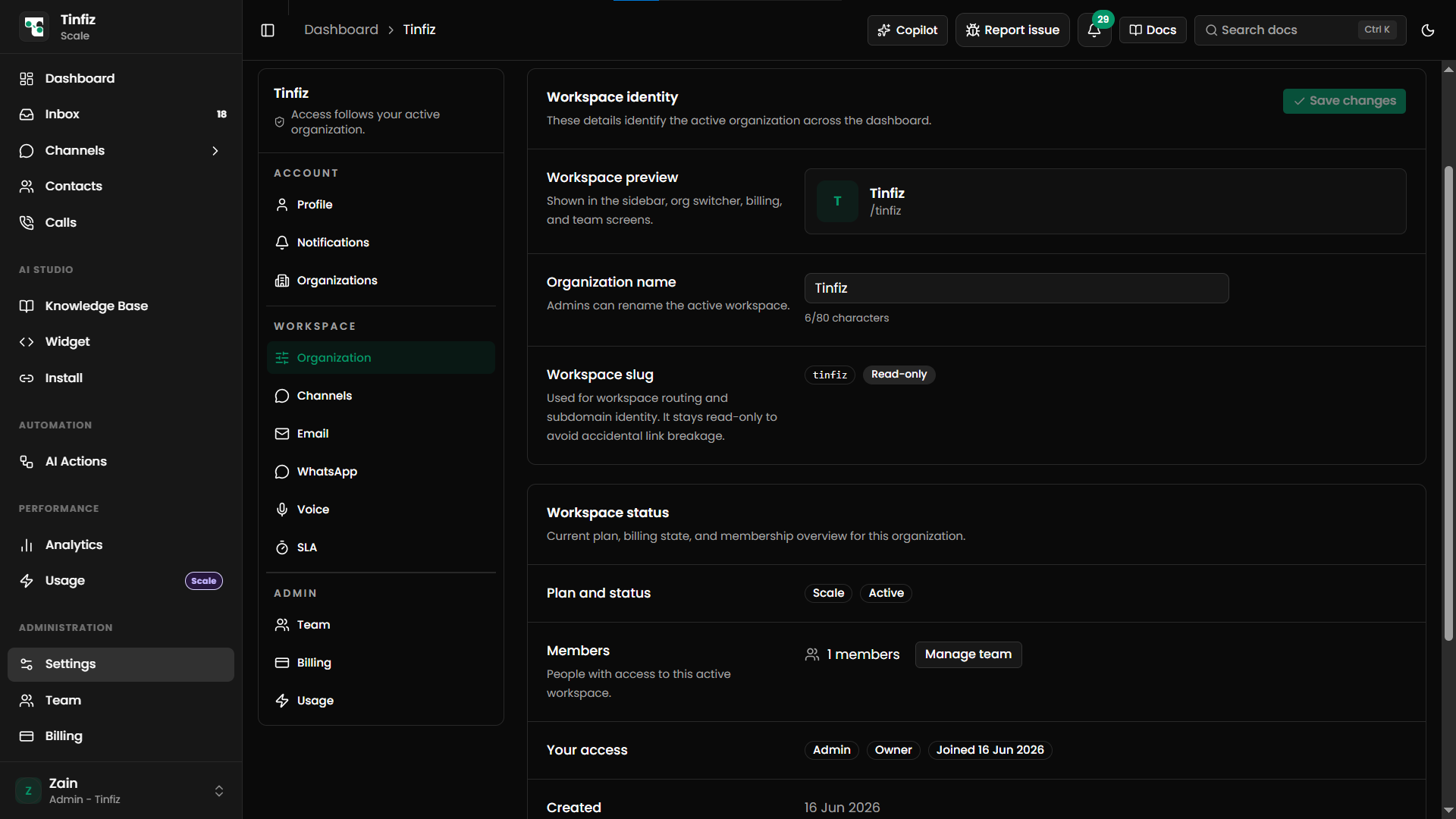Click the WhatsApp bubble icon in the settings menu

point(282,472)
